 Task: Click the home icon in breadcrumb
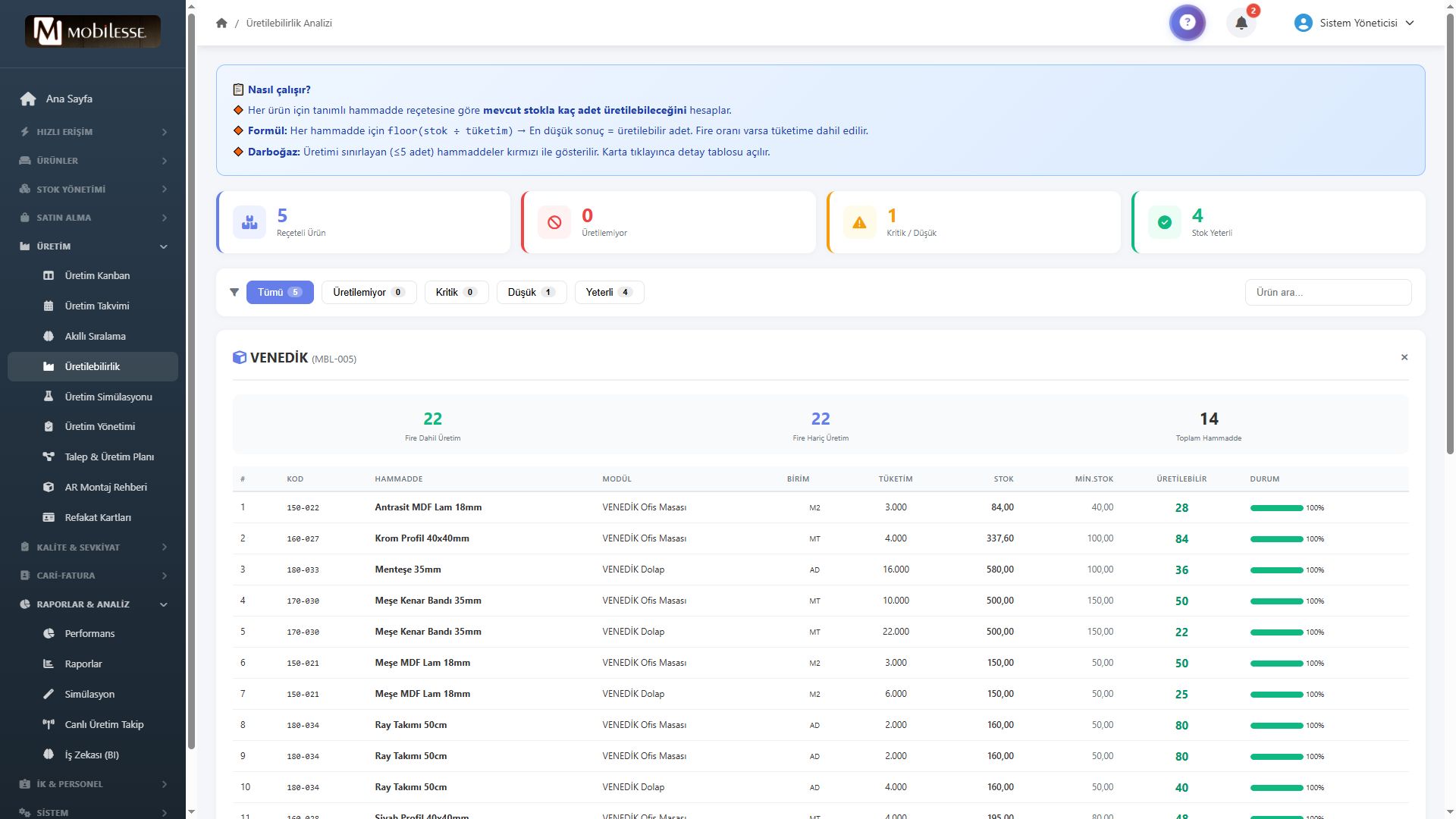click(x=221, y=23)
